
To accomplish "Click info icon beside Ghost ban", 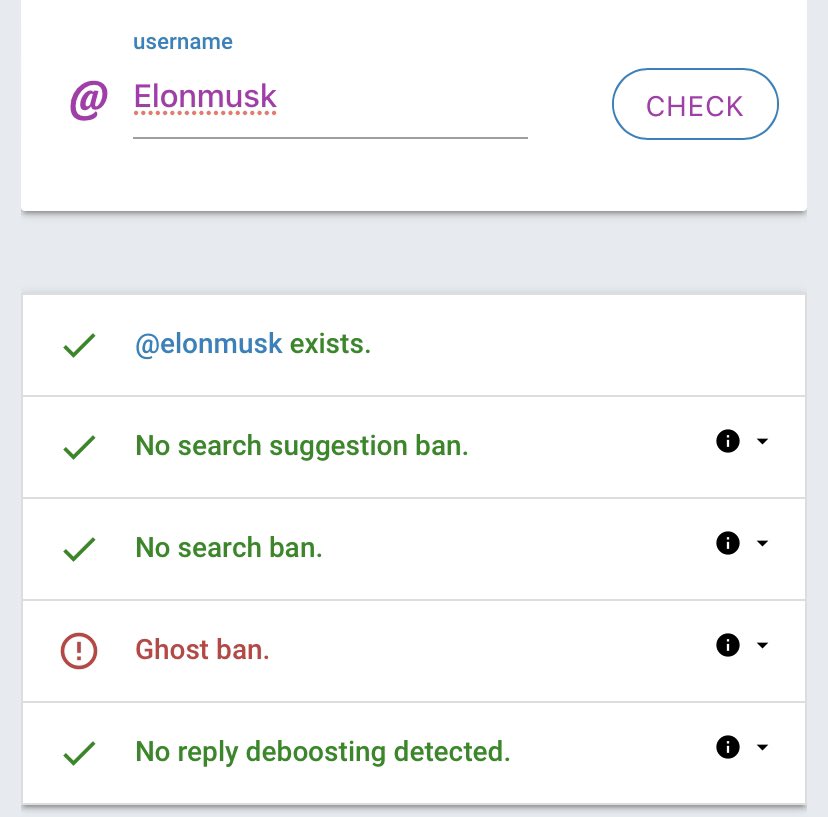I will pyautogui.click(x=728, y=645).
